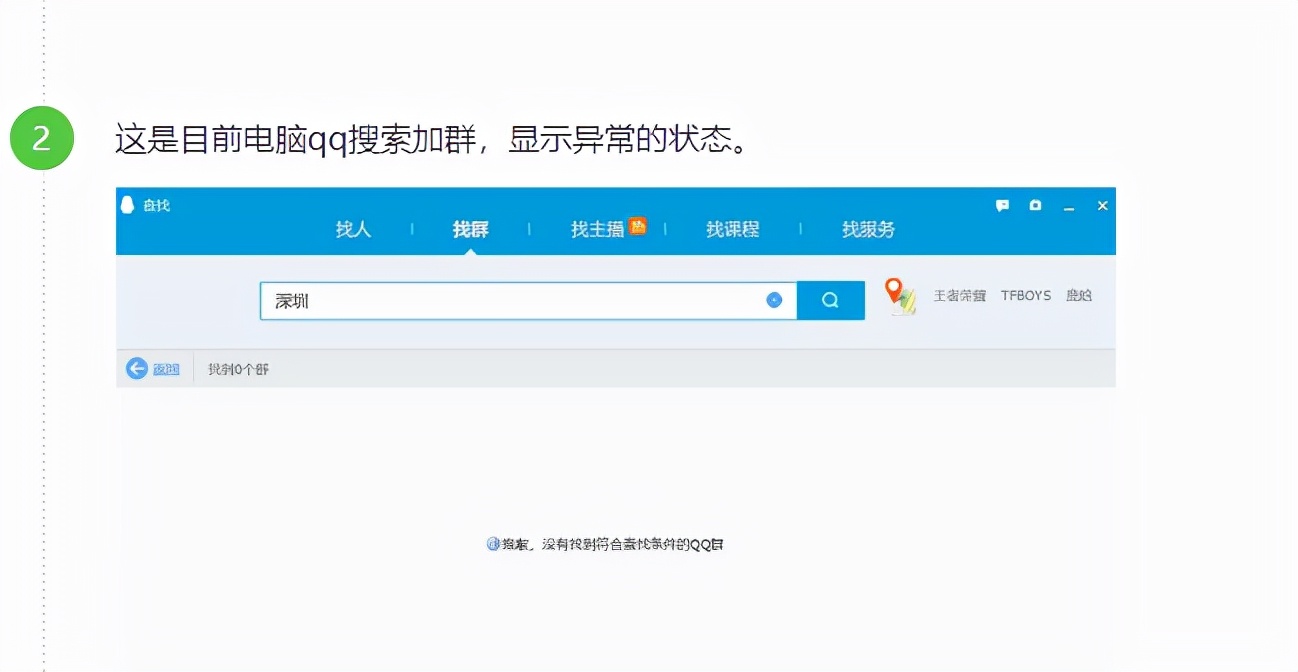Select the magnifier icon to search for 深圳
This screenshot has width=1298, height=672.
[x=829, y=299]
